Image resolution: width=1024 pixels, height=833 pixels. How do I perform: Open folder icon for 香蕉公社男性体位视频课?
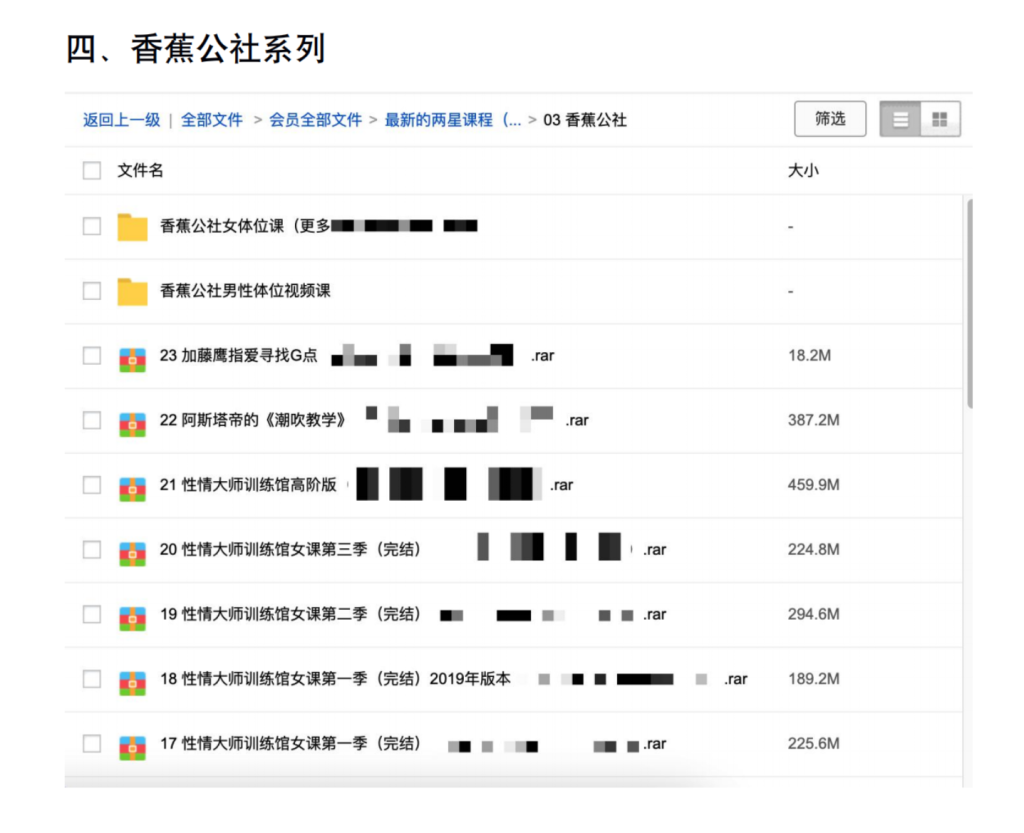point(133,291)
